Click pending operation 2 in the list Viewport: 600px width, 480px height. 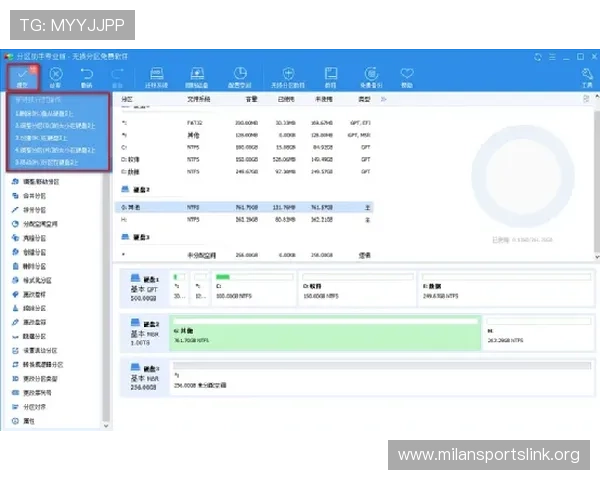55,126
